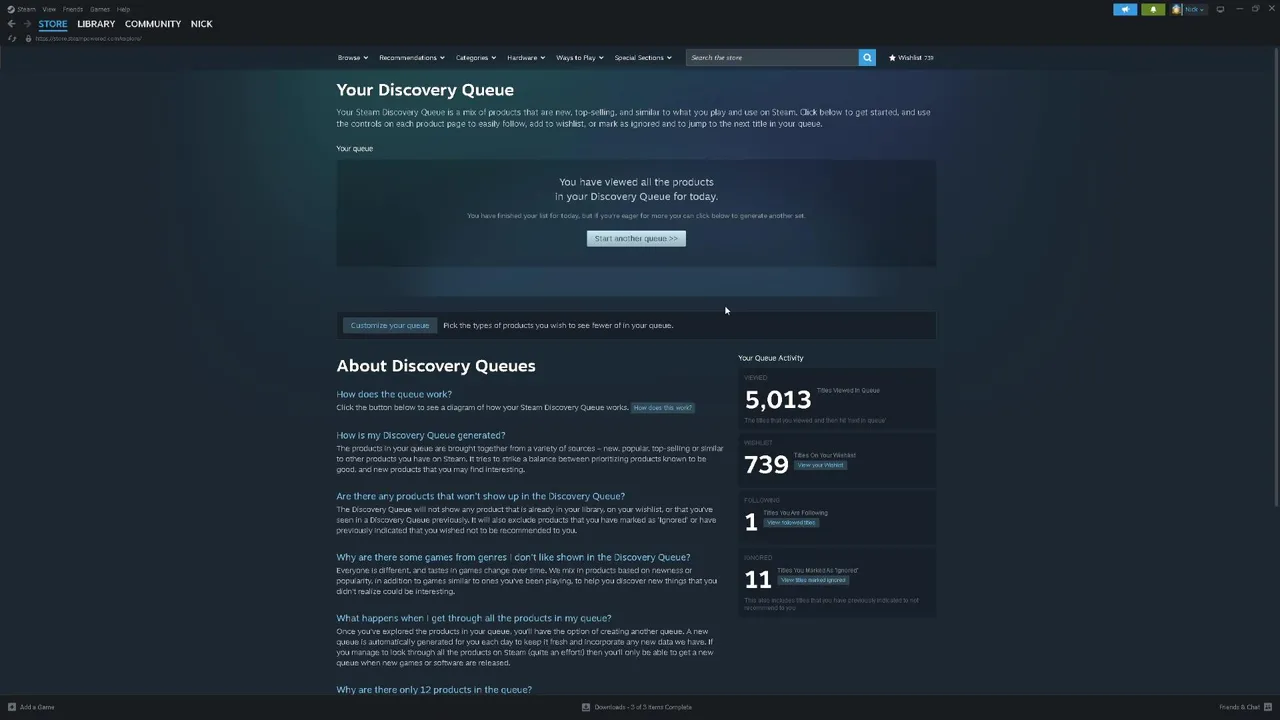This screenshot has width=1280, height=720.
Task: Click the Wishlist star icon
Action: [x=892, y=58]
